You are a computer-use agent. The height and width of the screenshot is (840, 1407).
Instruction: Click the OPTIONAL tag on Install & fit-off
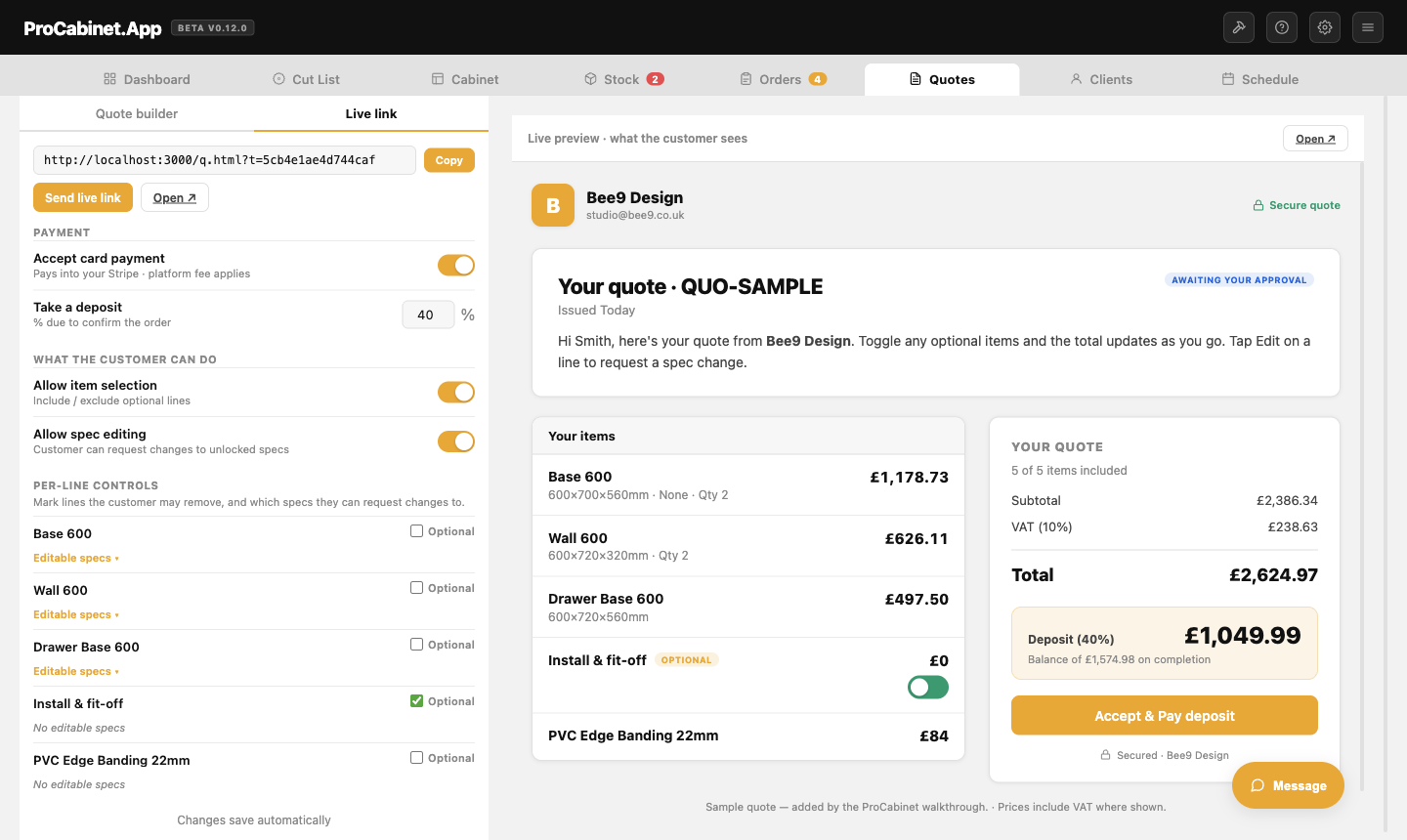coord(687,660)
